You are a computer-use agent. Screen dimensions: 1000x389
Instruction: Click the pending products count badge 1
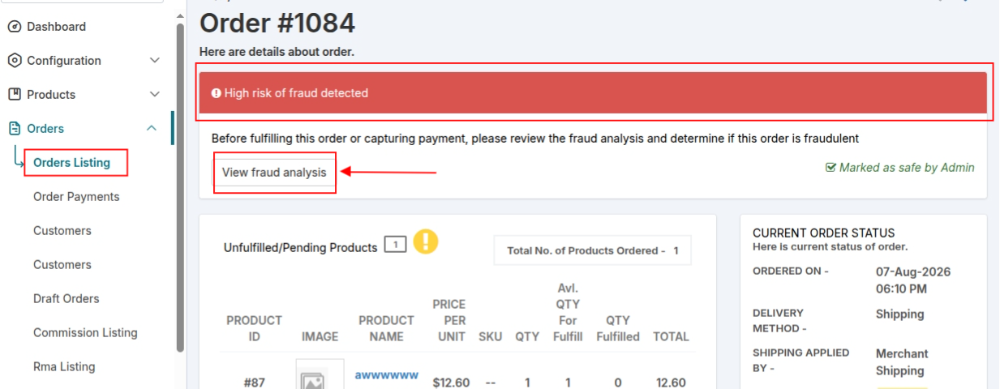tap(395, 244)
